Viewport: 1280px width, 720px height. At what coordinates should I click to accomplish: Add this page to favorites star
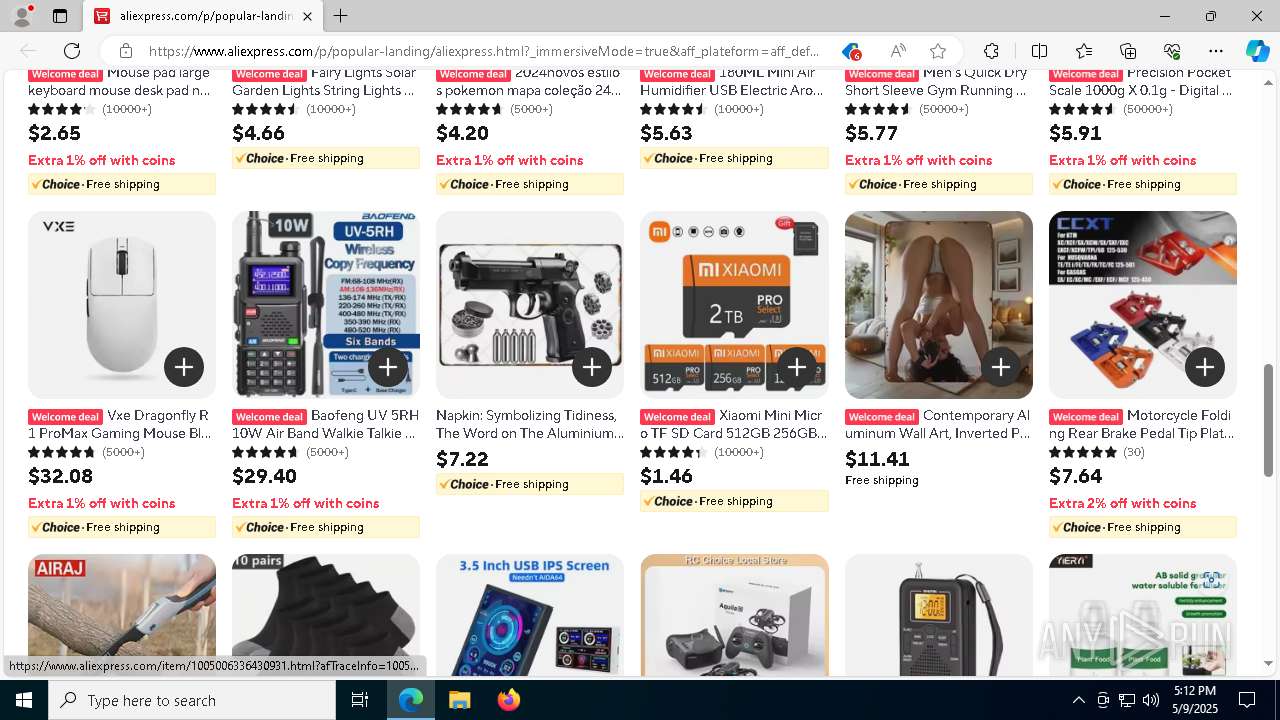(x=937, y=51)
